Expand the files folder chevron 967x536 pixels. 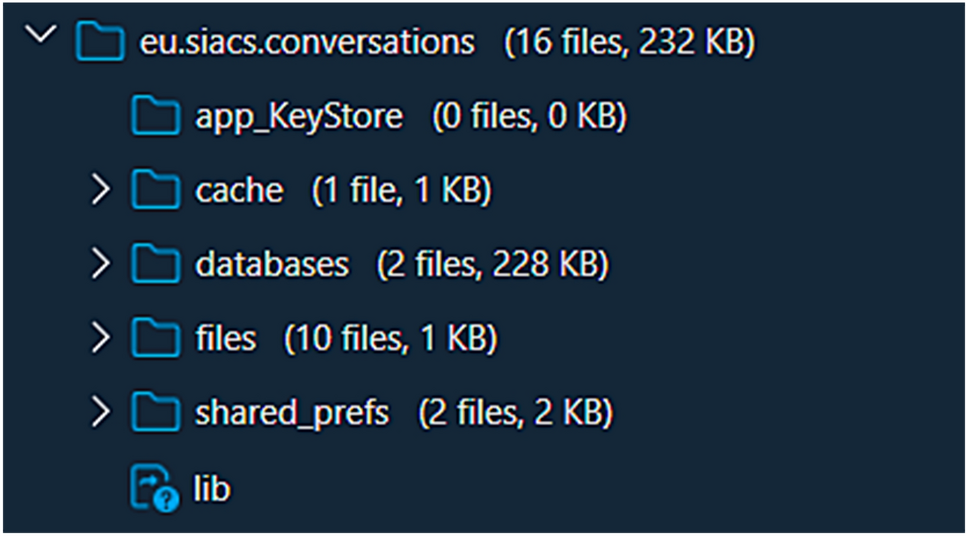pos(99,338)
